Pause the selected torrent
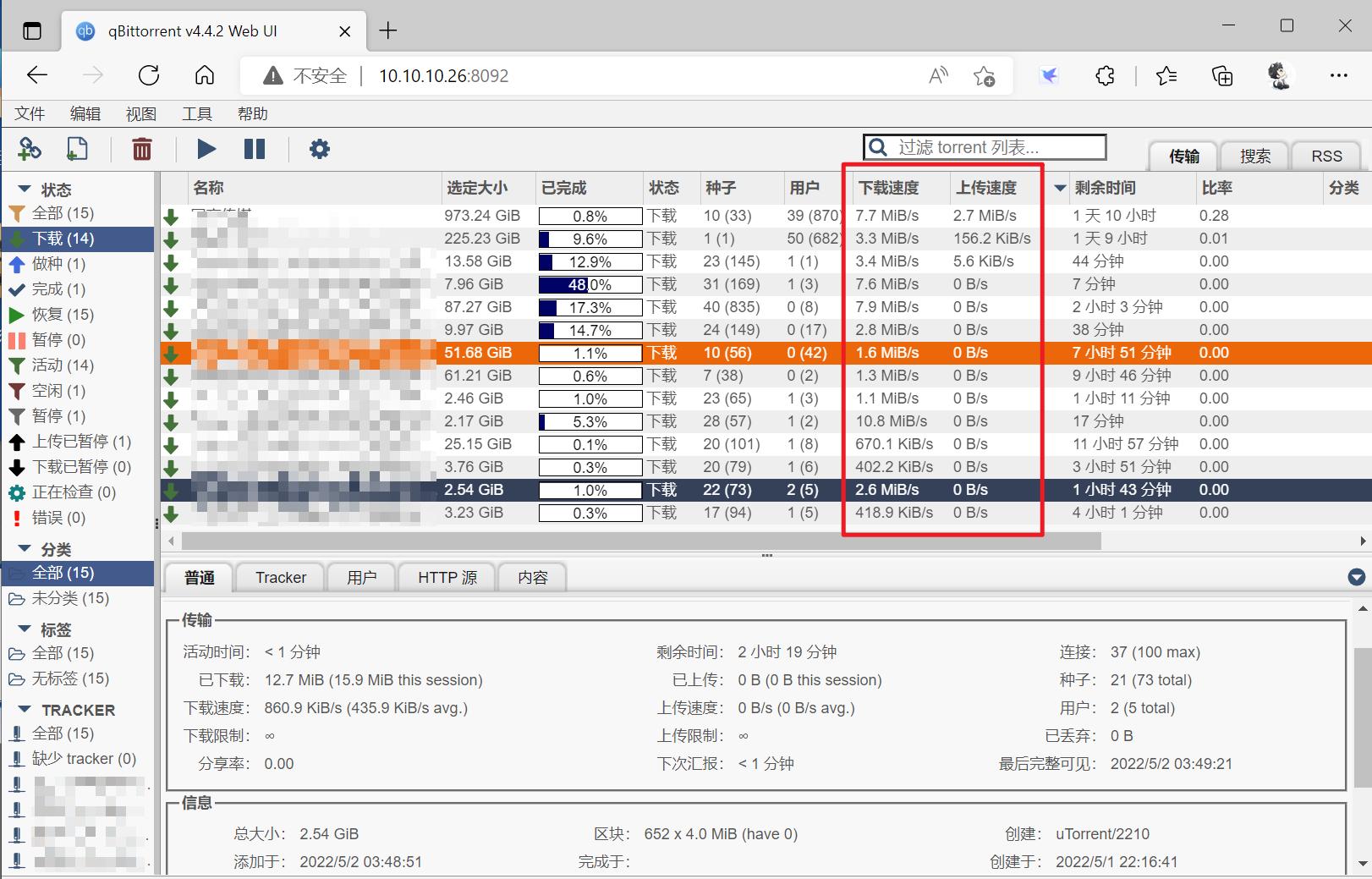Viewport: 1372px width, 879px height. pyautogui.click(x=255, y=149)
